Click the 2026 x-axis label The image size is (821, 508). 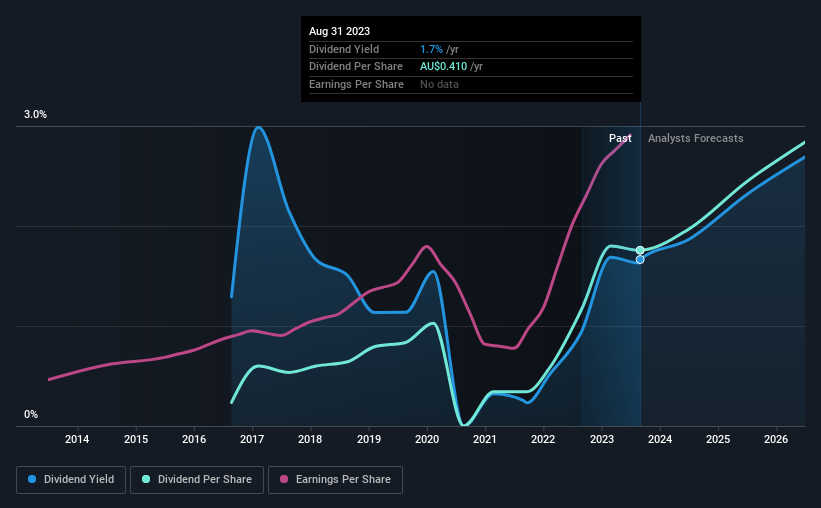coord(776,439)
